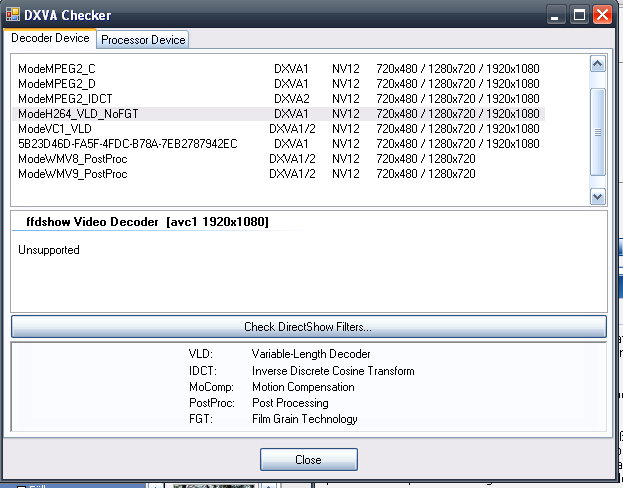Select the ModeMPEG2_D row
The image size is (623, 488).
coord(279,84)
